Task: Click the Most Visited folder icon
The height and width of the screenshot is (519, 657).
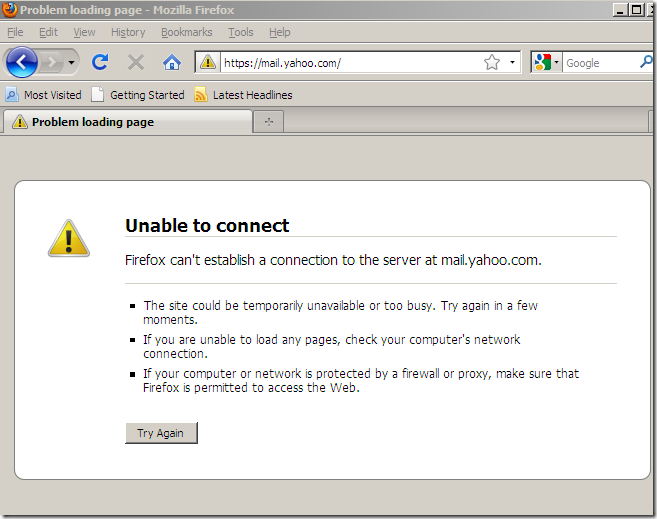Action: 11,95
